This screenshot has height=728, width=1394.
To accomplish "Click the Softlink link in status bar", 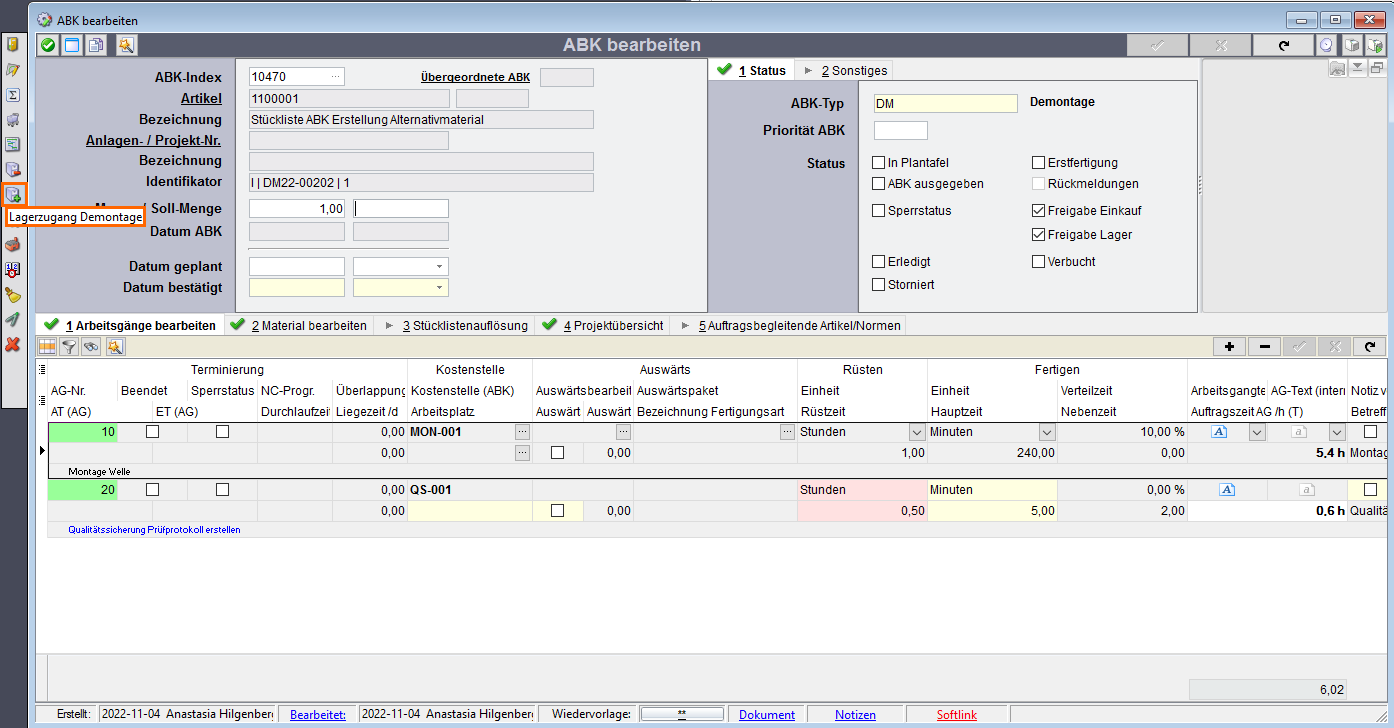I will [x=957, y=715].
